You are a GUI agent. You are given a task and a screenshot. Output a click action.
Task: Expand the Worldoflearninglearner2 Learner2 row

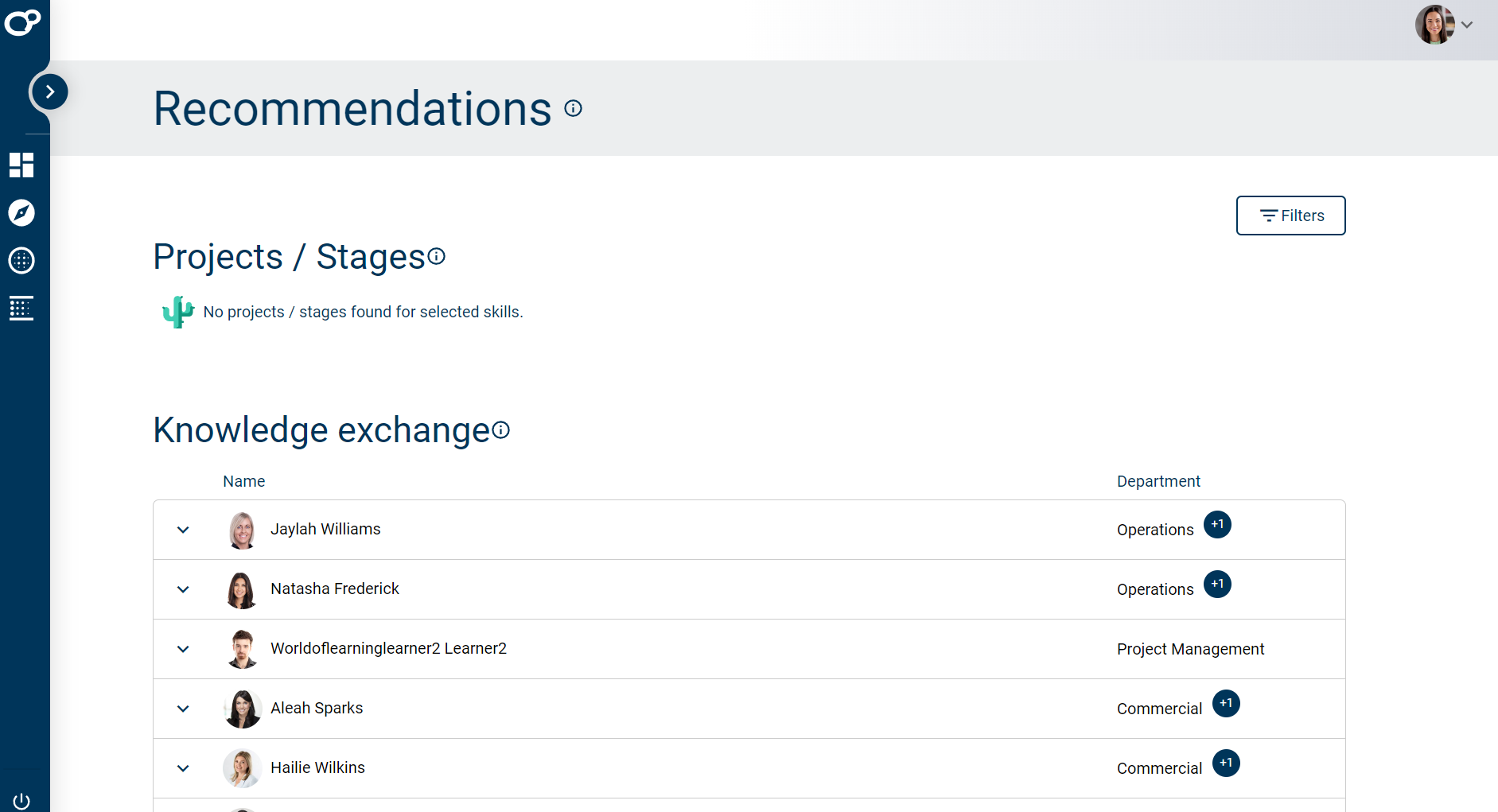(x=183, y=649)
